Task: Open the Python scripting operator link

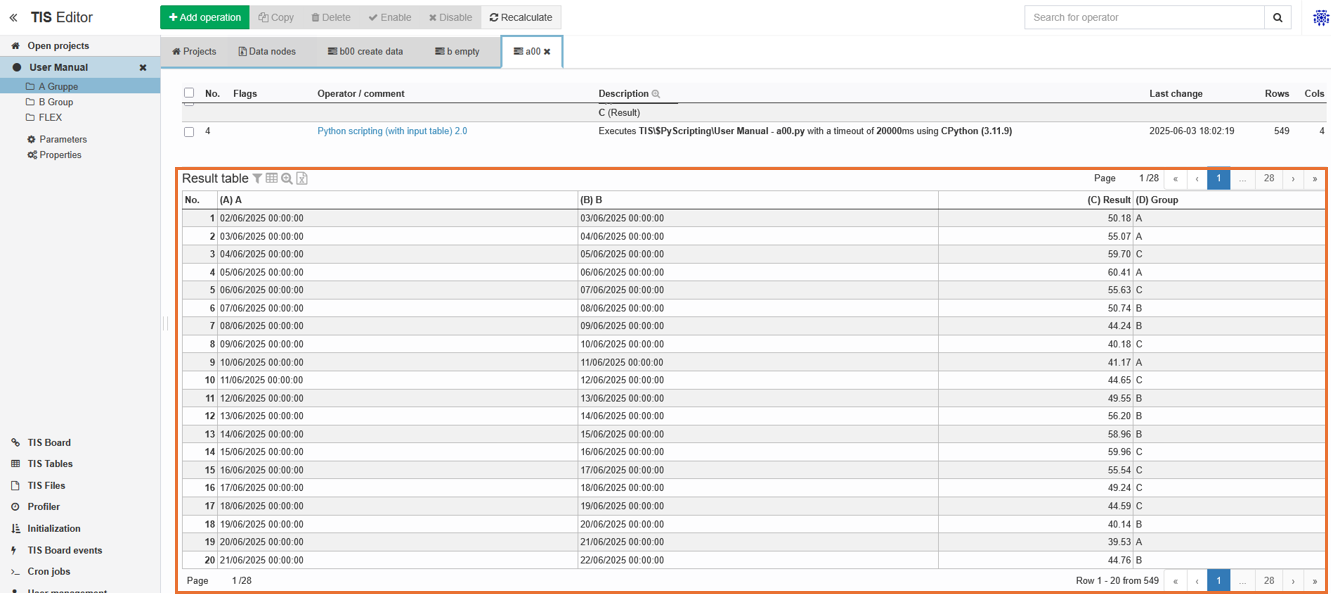Action: tap(392, 131)
